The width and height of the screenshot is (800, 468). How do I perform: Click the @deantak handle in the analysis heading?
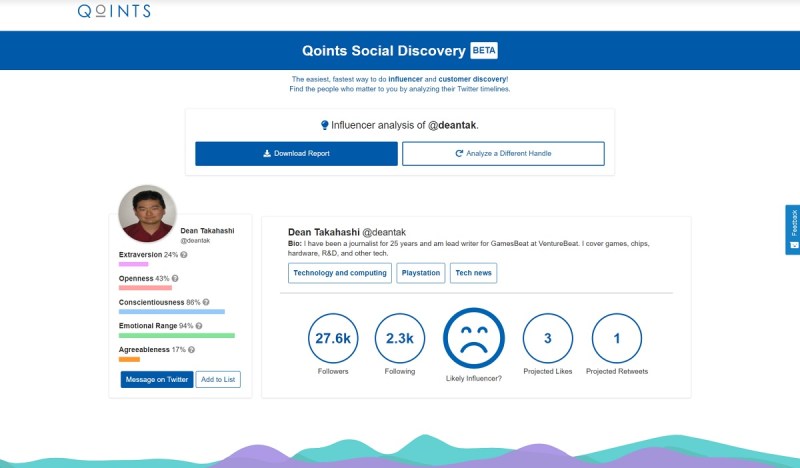(452, 125)
